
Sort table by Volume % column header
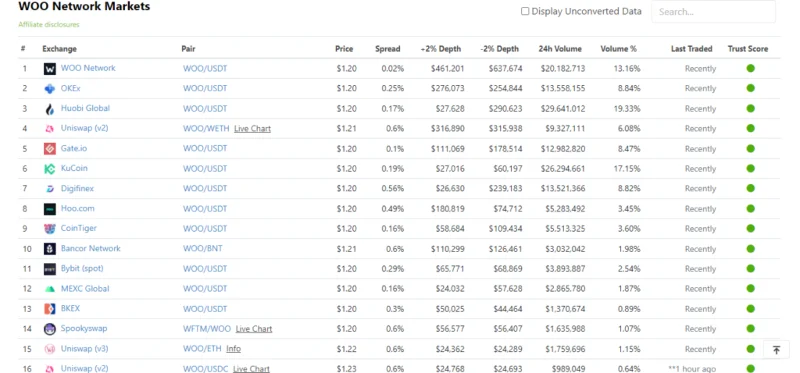(618, 49)
